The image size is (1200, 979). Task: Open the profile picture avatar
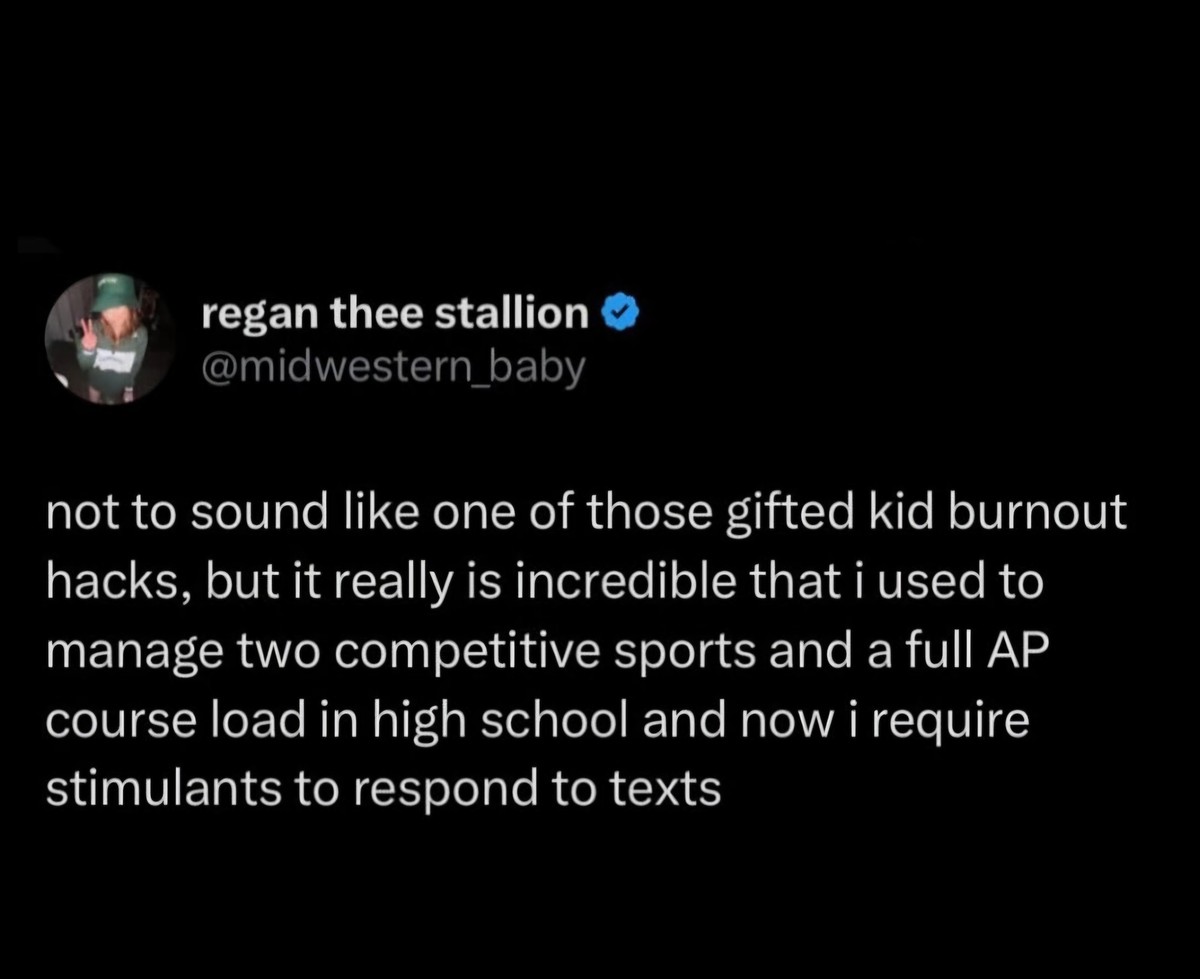click(110, 339)
